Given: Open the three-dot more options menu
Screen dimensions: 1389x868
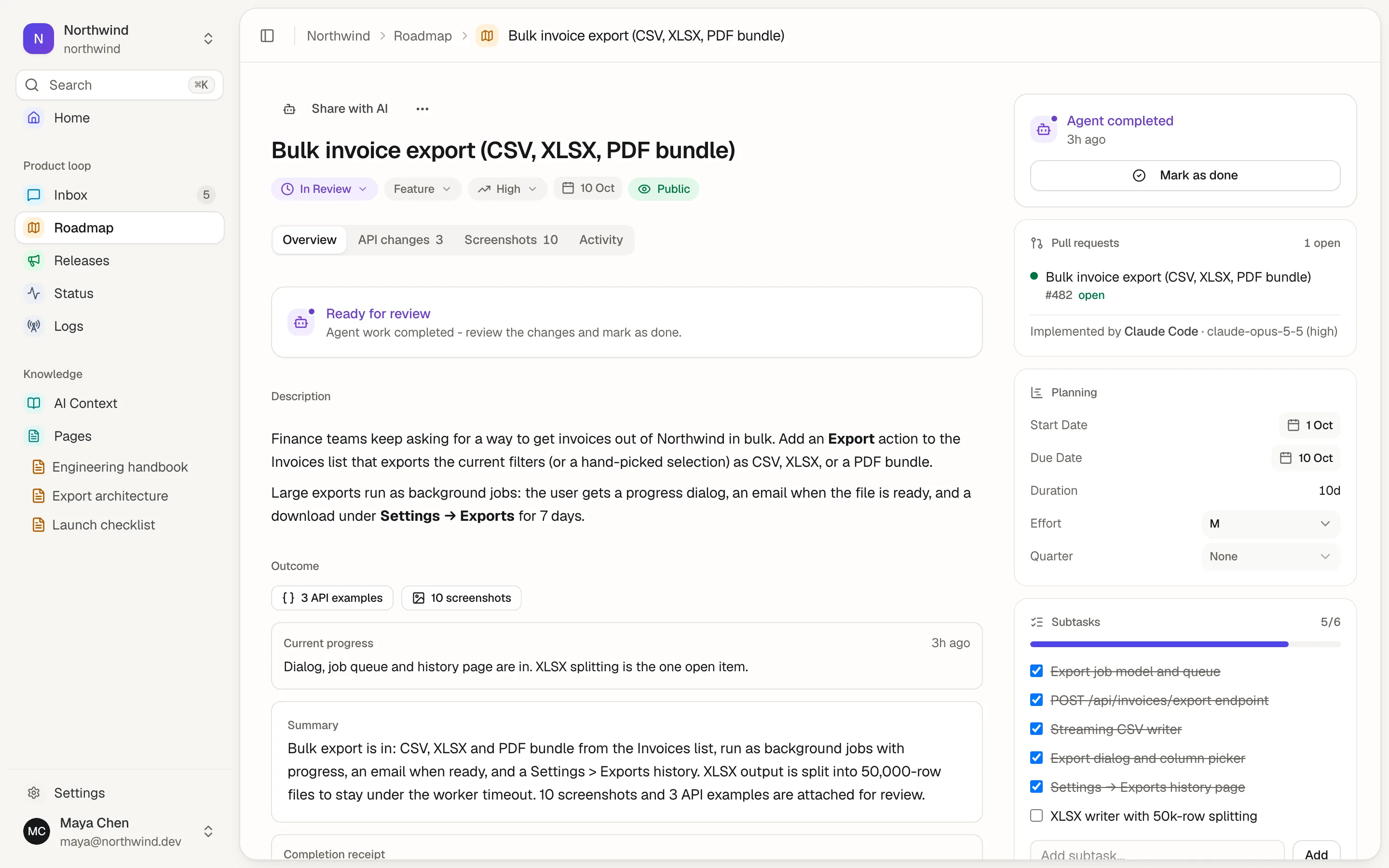Looking at the screenshot, I should (x=422, y=109).
